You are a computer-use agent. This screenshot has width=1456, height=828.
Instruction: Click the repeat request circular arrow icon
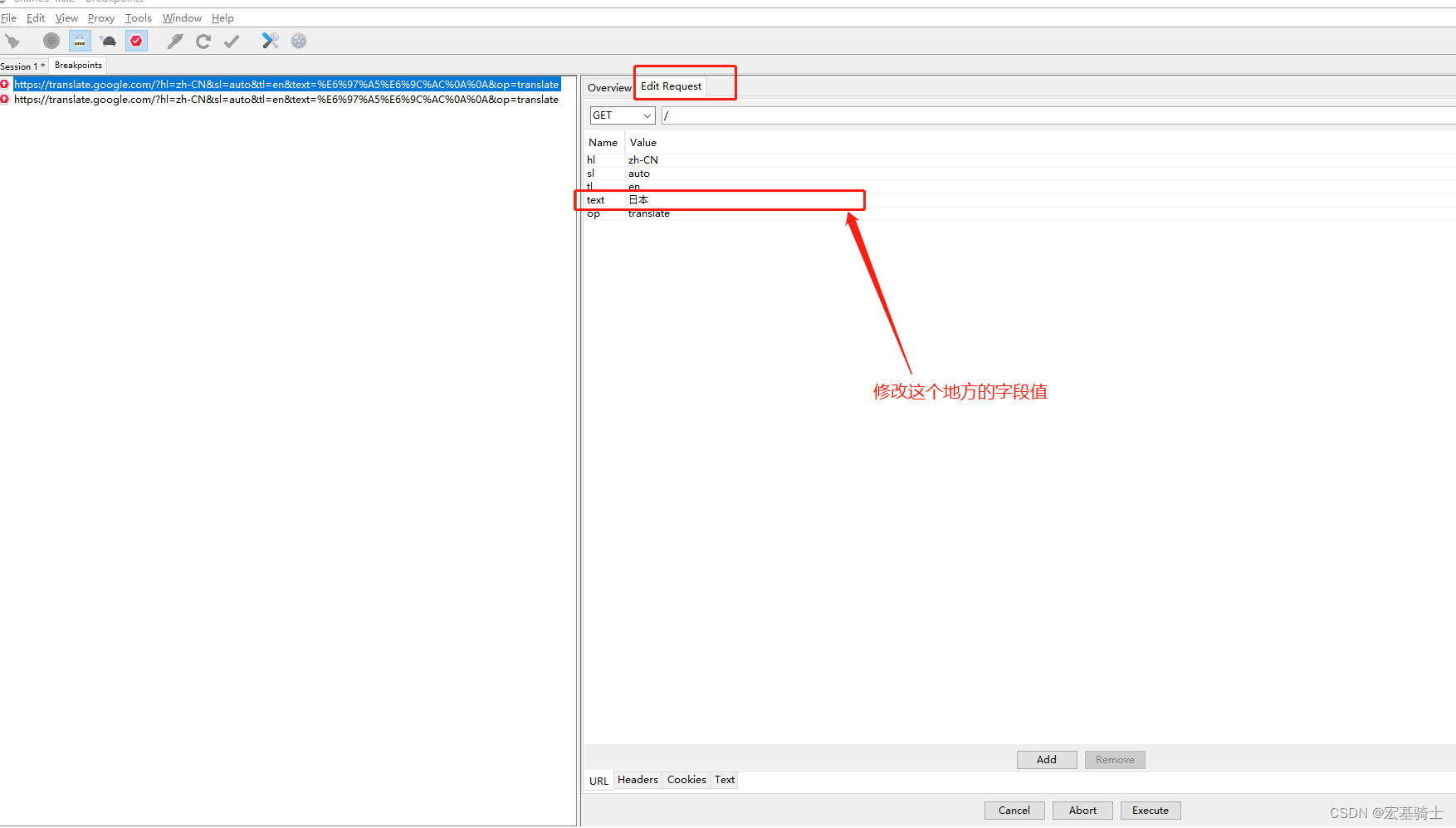(x=203, y=41)
